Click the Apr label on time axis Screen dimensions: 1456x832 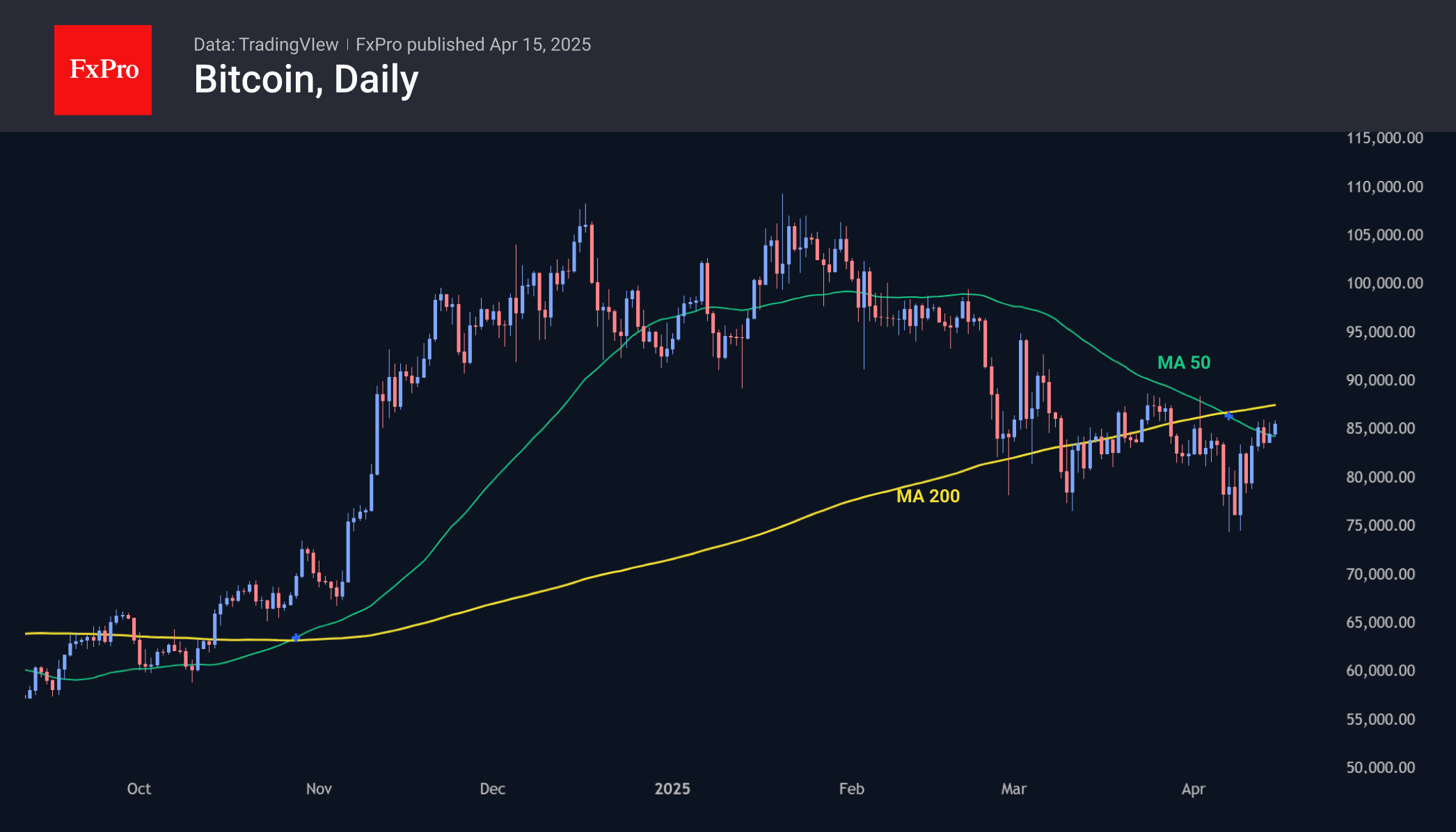point(1193,789)
